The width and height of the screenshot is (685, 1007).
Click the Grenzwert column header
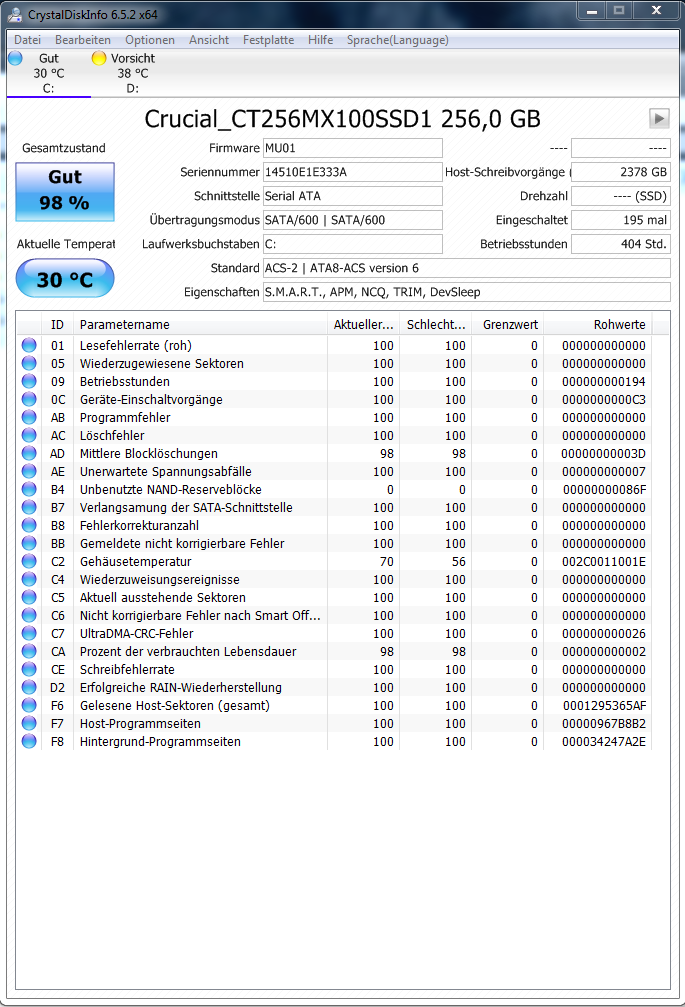pyautogui.click(x=508, y=324)
